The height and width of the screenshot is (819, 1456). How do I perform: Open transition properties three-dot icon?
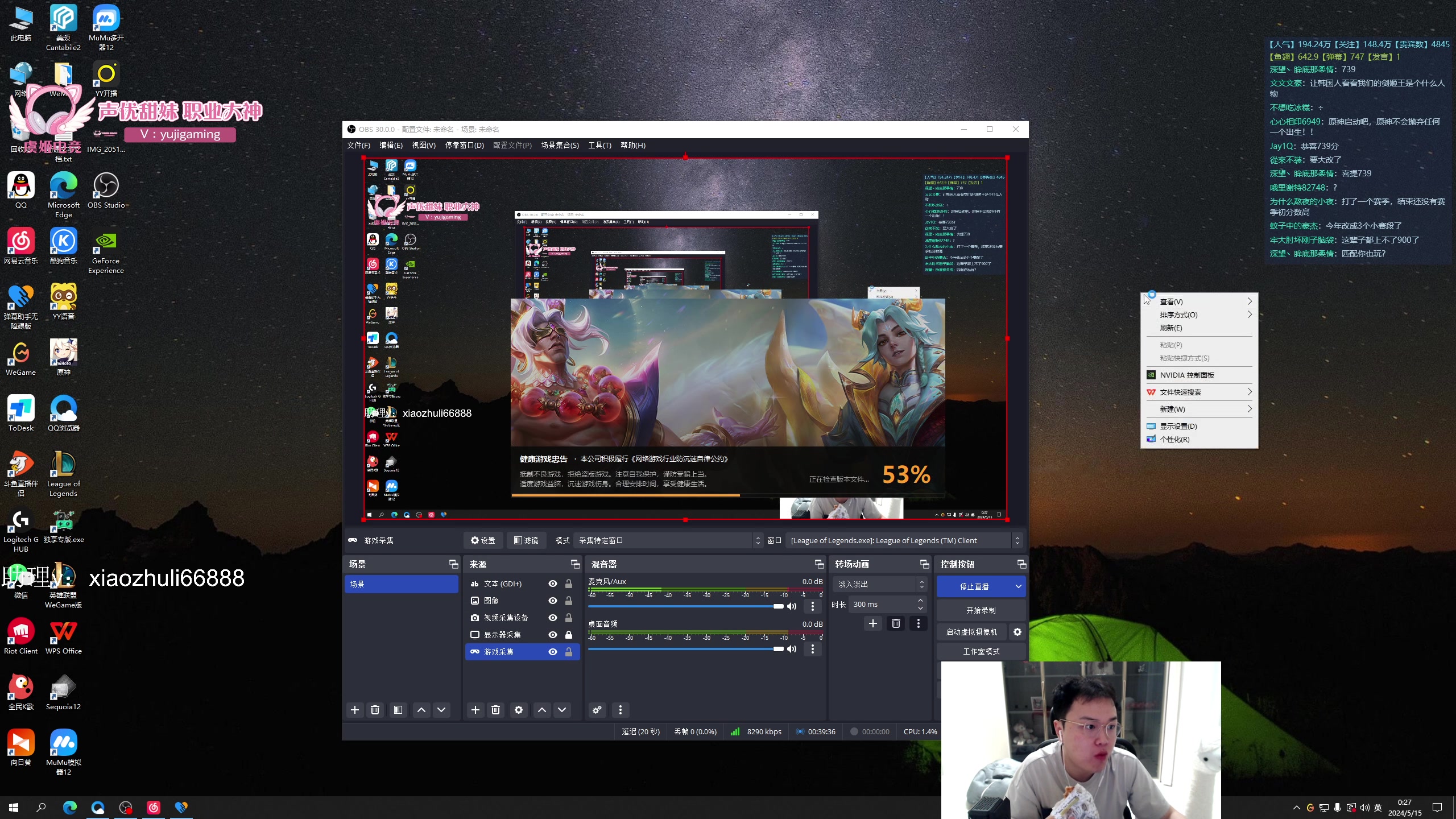[x=919, y=623]
